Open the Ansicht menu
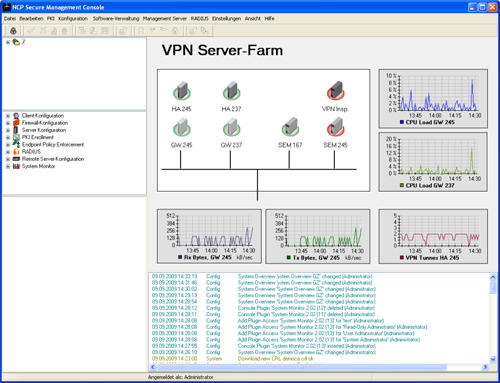This screenshot has height=383, width=500. point(253,19)
